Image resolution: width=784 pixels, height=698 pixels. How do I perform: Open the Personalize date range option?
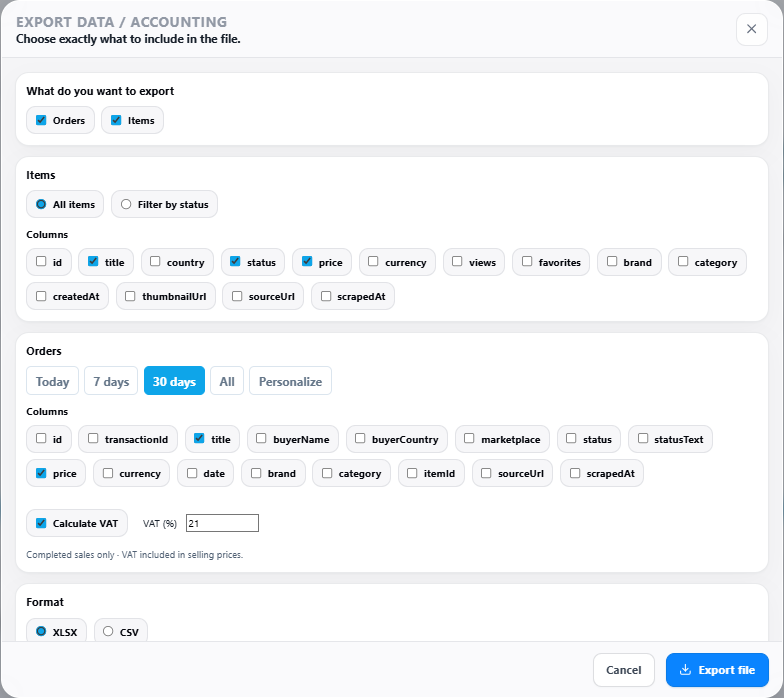click(290, 381)
